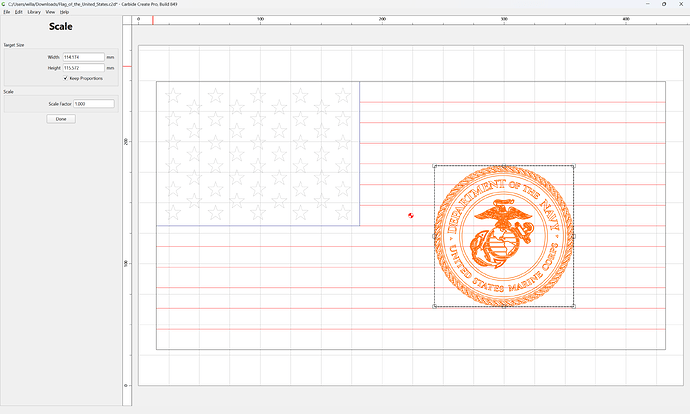The width and height of the screenshot is (690, 414).
Task: Click the Scale Factor label
Action: pyautogui.click(x=60, y=104)
